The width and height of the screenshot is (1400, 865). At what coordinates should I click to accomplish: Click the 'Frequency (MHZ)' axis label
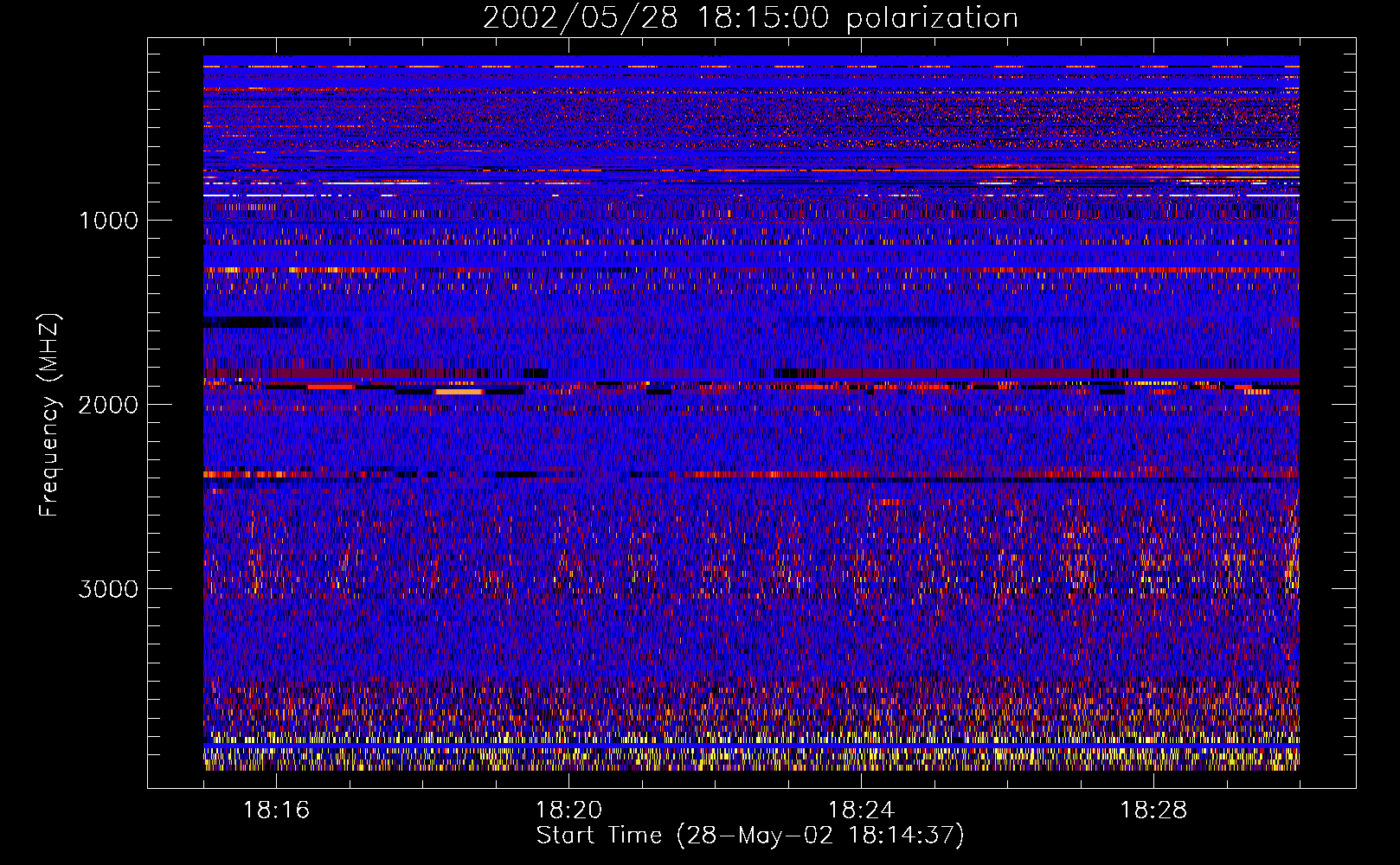coord(48,414)
